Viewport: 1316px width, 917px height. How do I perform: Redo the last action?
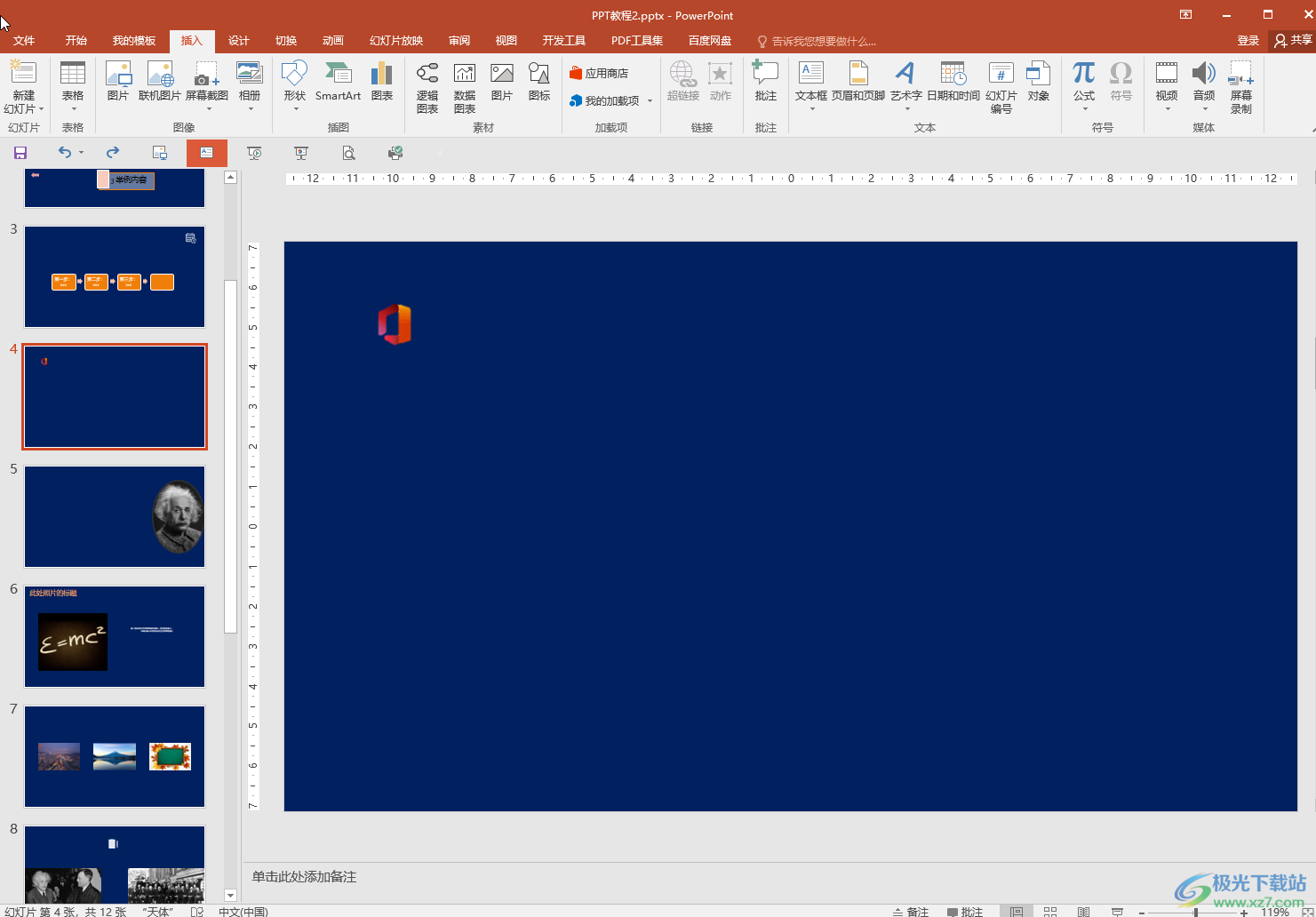coord(113,153)
